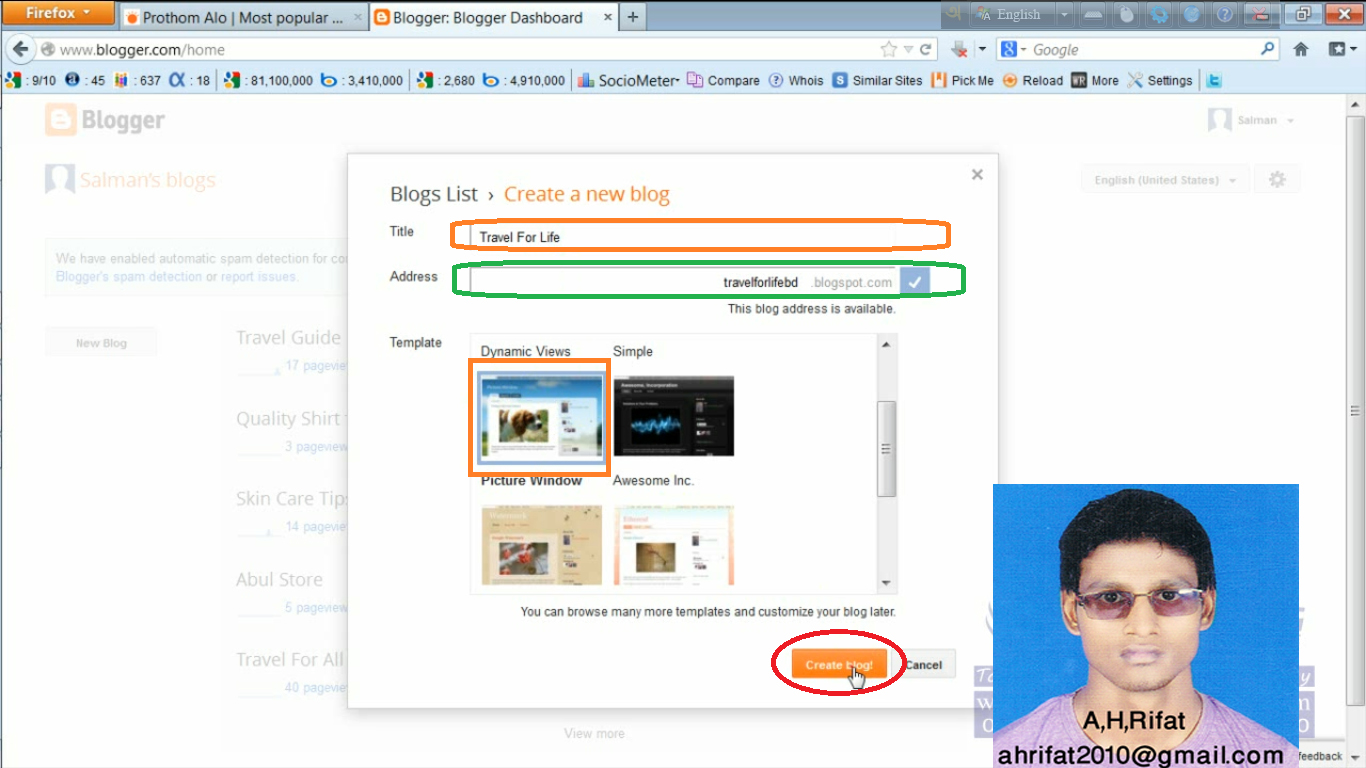Click the Simple template label
The image size is (1366, 768).
click(x=633, y=351)
